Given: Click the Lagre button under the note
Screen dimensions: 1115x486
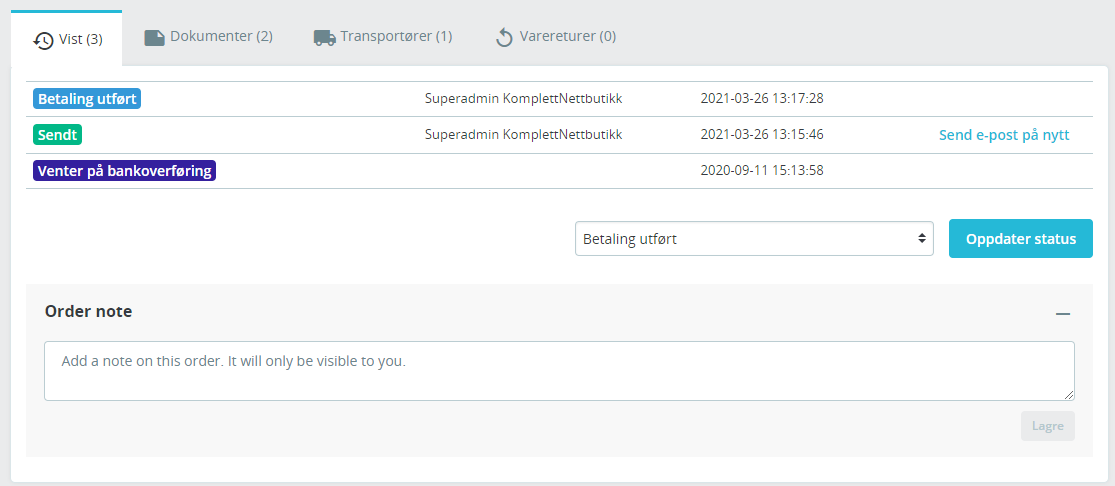Looking at the screenshot, I should coord(1047,426).
